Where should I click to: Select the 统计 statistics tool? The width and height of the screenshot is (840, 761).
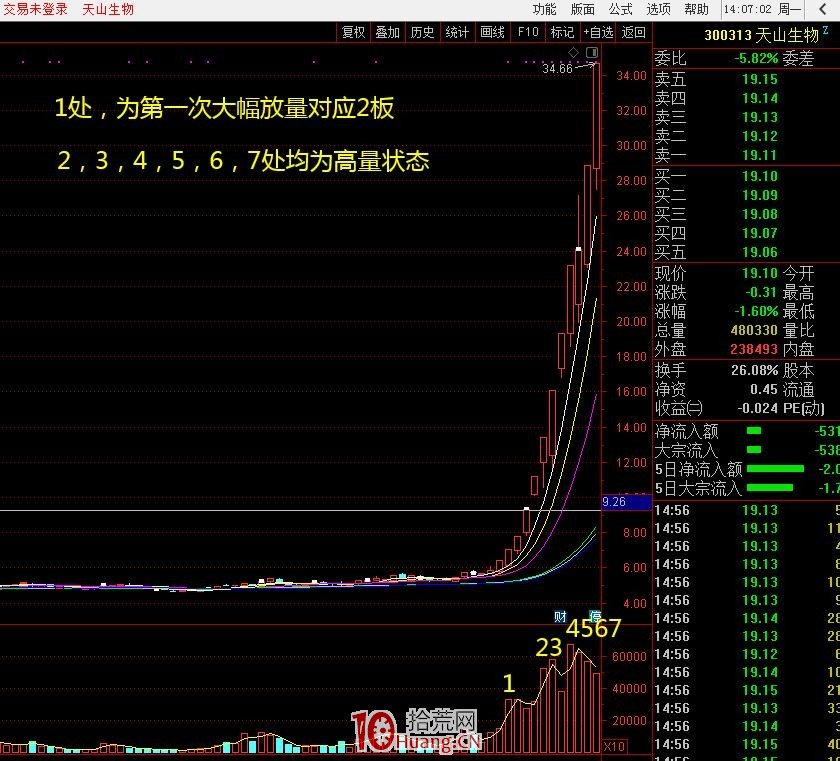coord(456,31)
